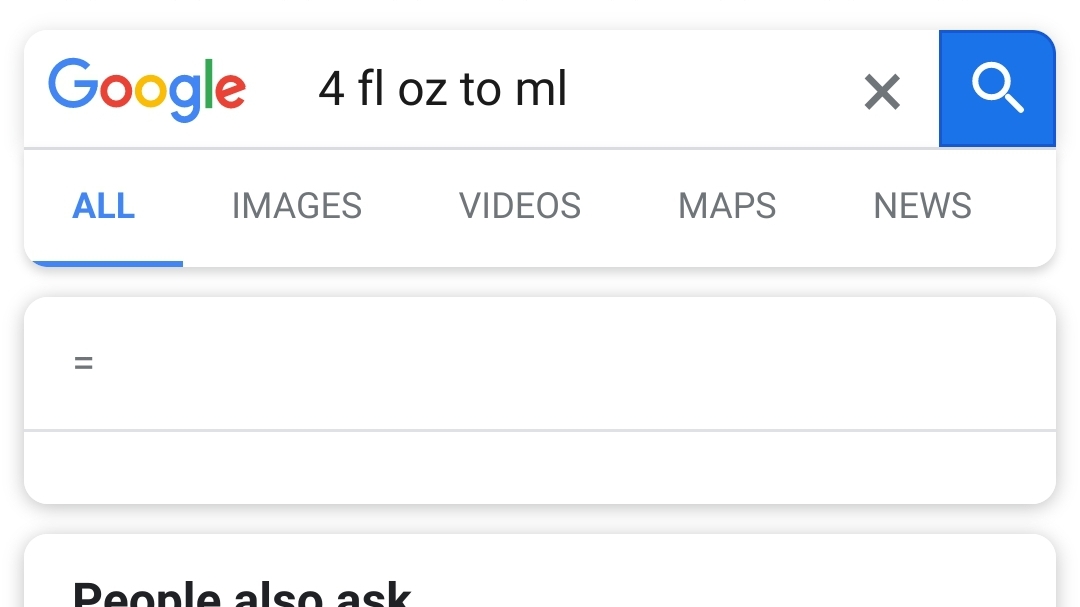Screen dimensions: 1080x607
Task: Place cursor after 'ml' in search query
Action: tap(568, 89)
